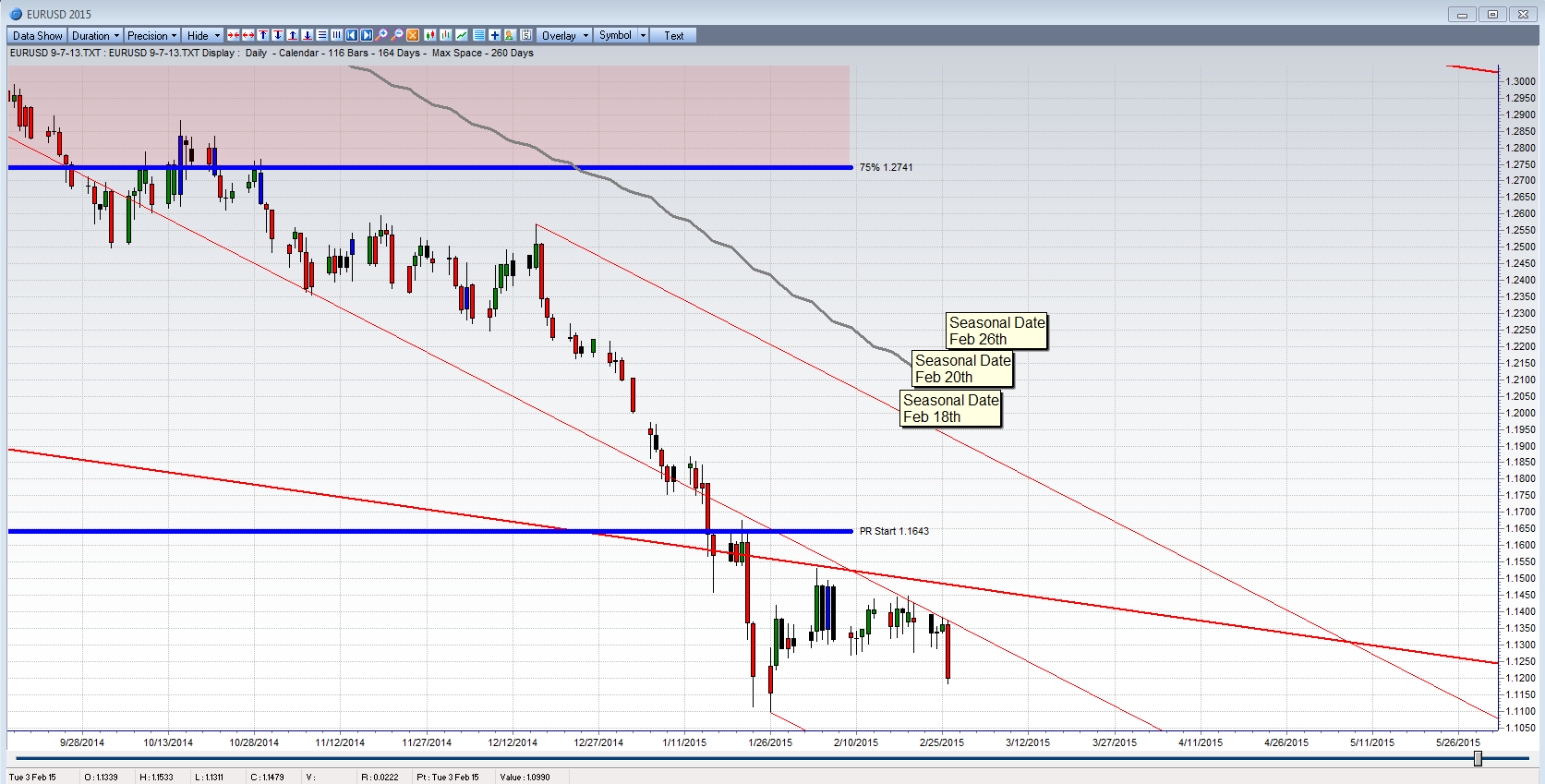This screenshot has height=784, width=1545.
Task: Click the 12/12/2014 date axis label
Action: pyautogui.click(x=513, y=742)
